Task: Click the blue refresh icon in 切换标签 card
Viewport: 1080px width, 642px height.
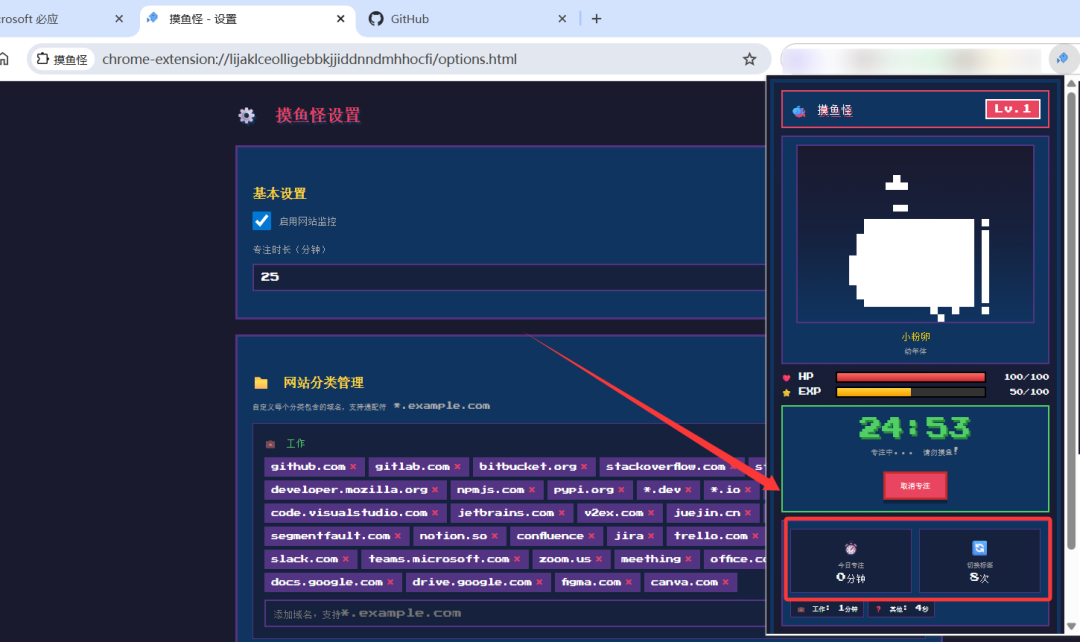Action: (979, 548)
